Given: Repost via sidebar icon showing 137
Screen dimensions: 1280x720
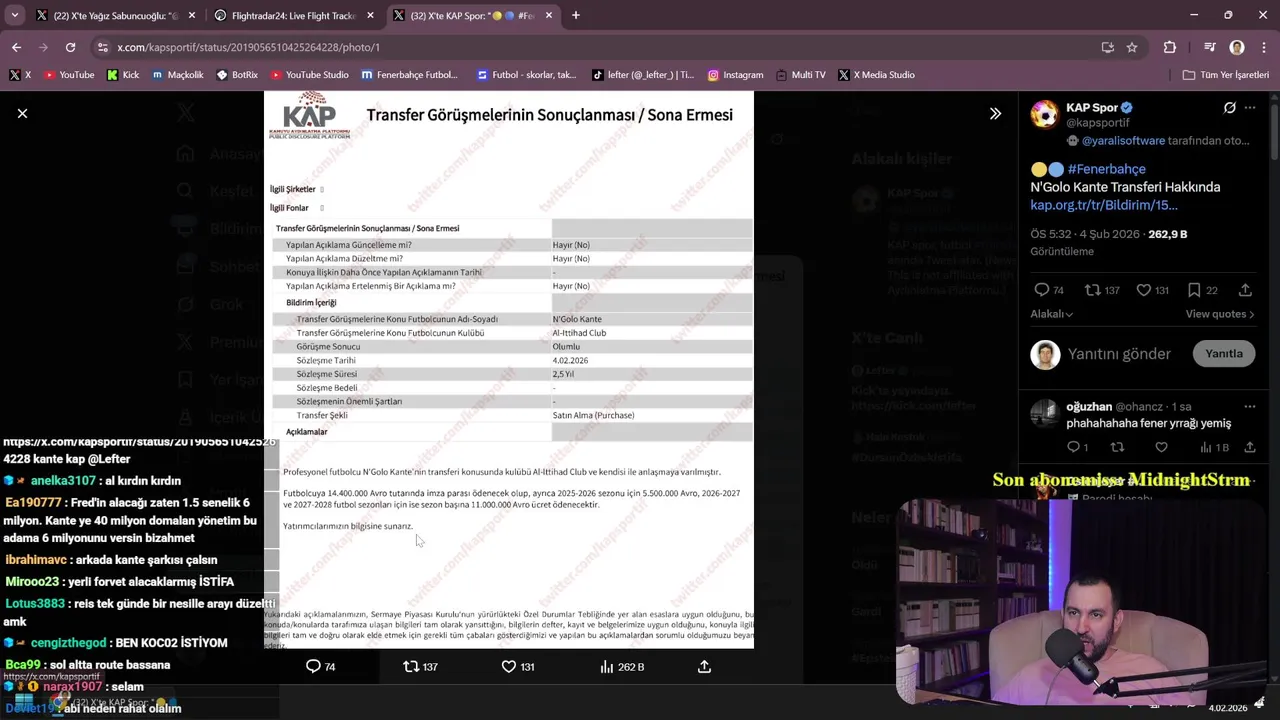Looking at the screenshot, I should 1102,290.
